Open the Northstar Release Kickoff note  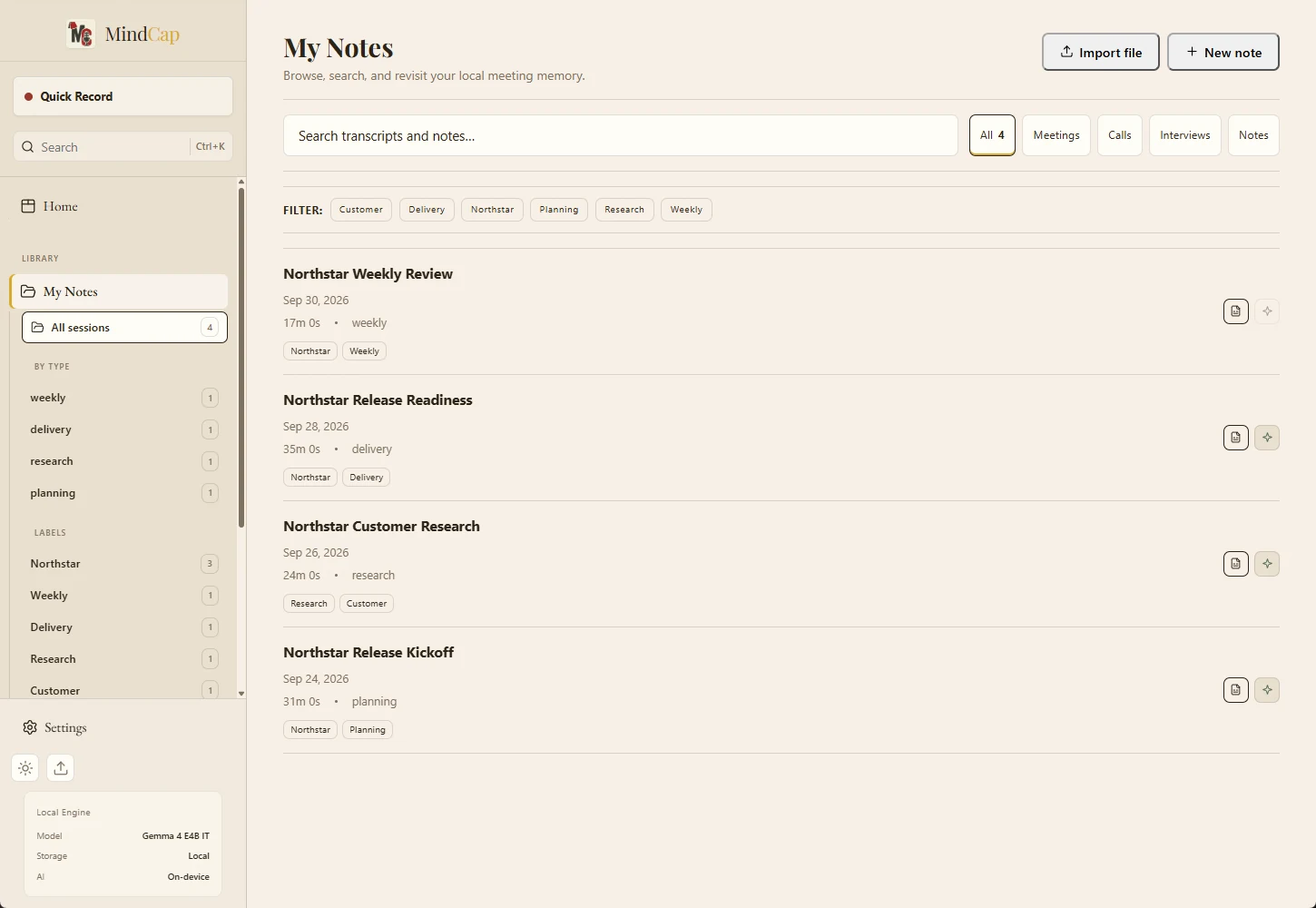click(368, 652)
